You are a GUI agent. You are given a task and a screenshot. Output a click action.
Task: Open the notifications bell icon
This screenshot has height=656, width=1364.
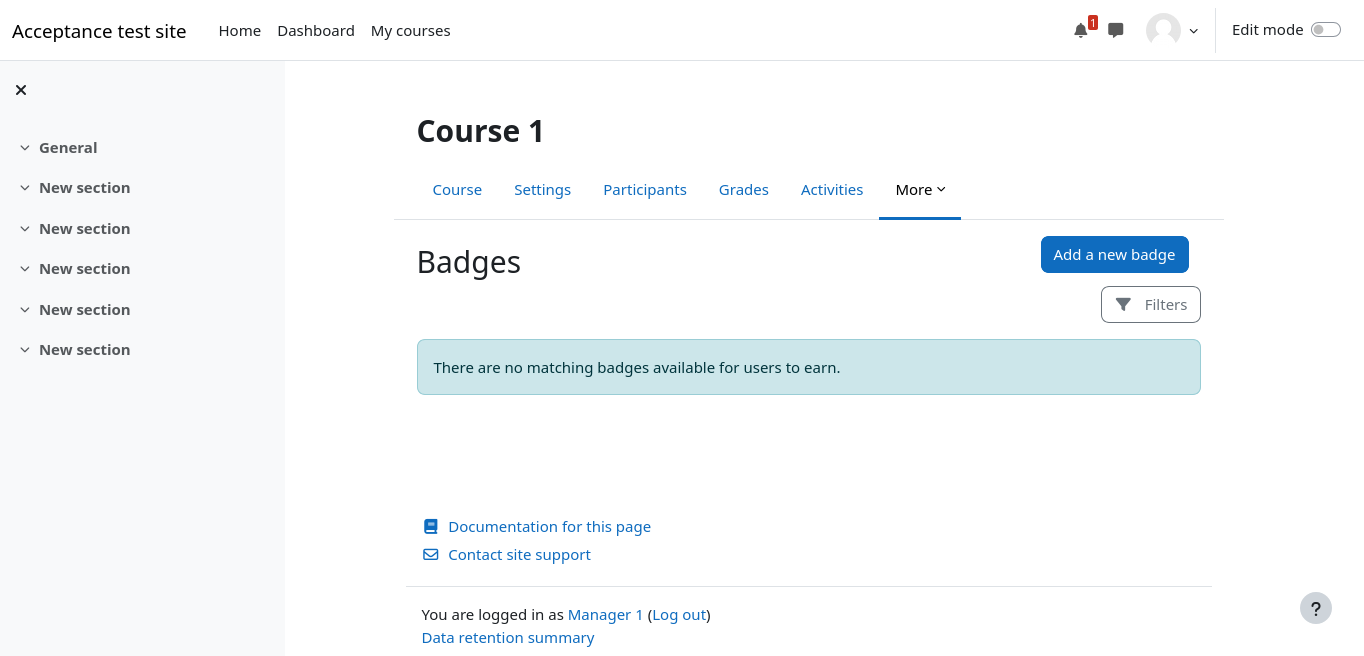coord(1080,31)
